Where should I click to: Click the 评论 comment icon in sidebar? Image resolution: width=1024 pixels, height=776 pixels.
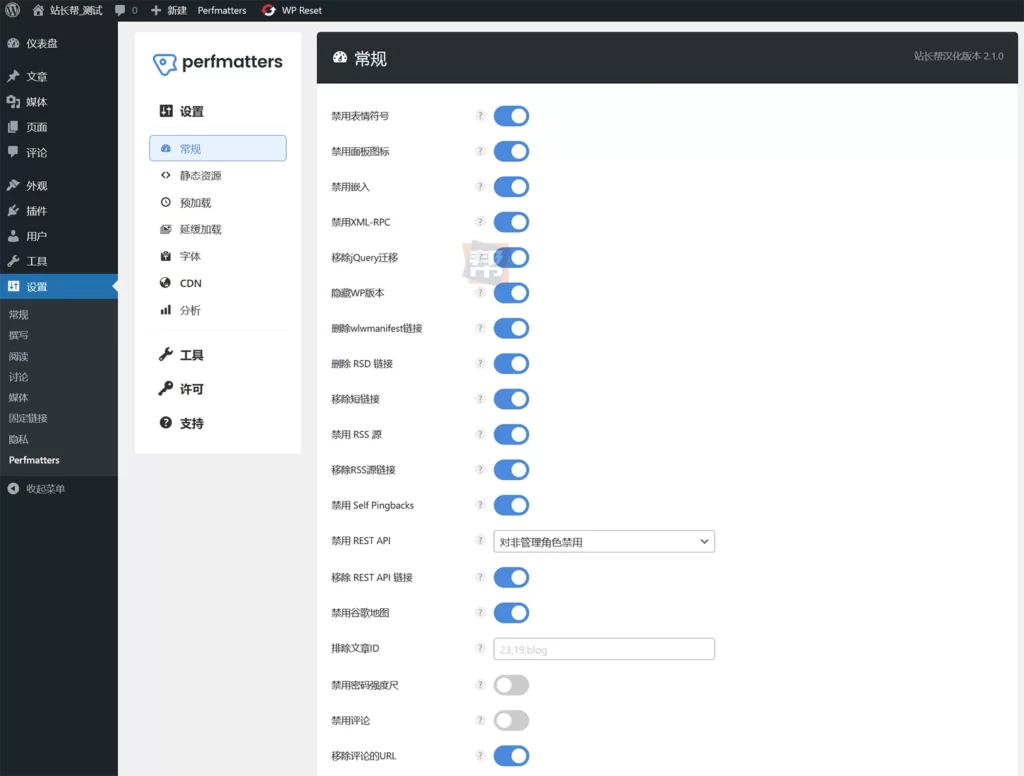click(x=13, y=152)
